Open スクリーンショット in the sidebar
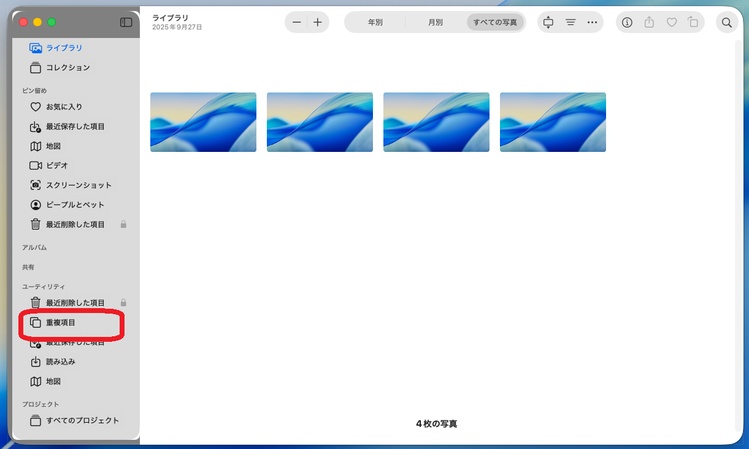Screen dimensions: 749x449 click(78, 185)
